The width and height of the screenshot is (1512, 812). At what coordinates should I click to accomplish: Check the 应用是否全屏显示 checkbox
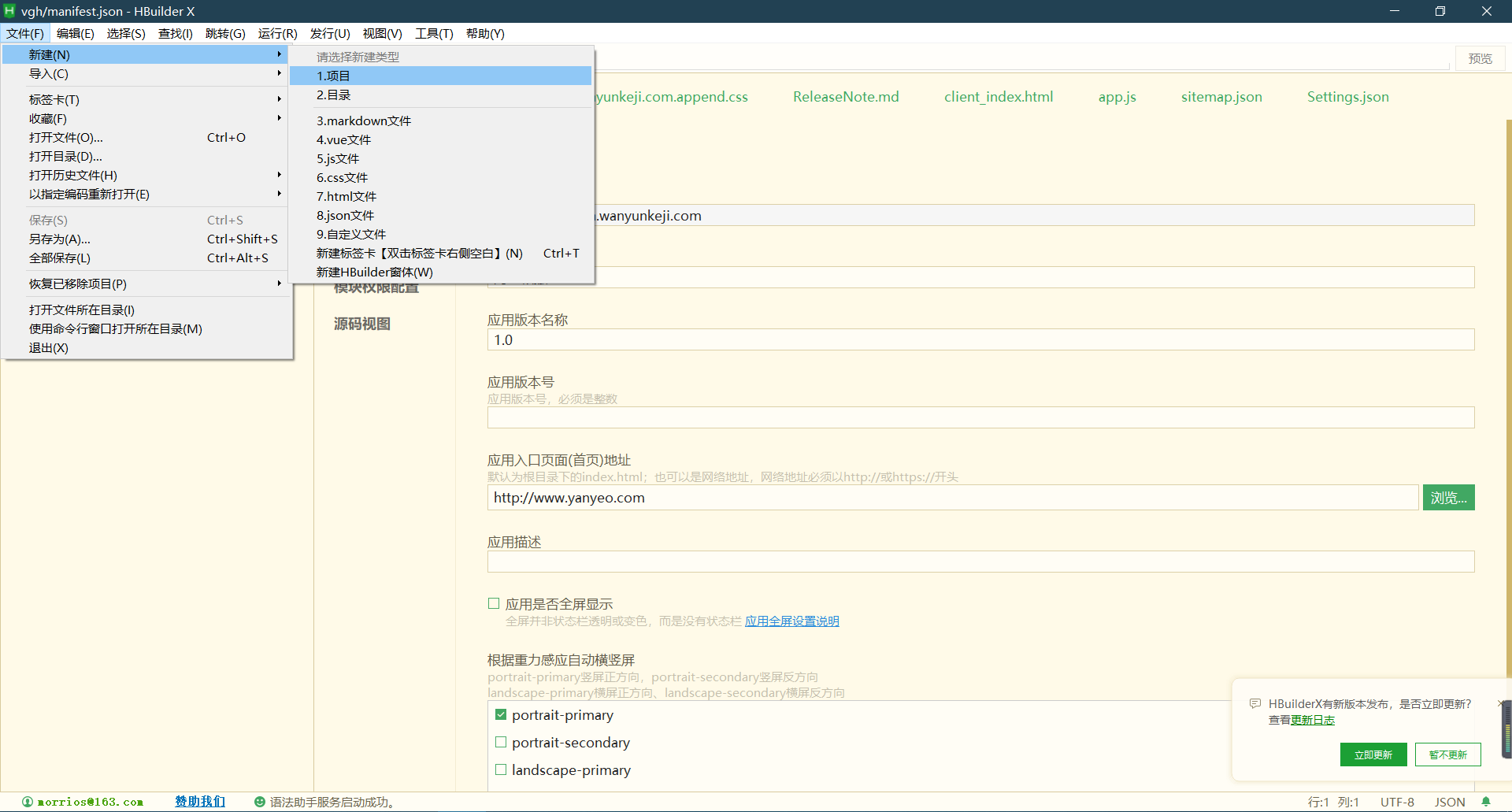[x=493, y=603]
